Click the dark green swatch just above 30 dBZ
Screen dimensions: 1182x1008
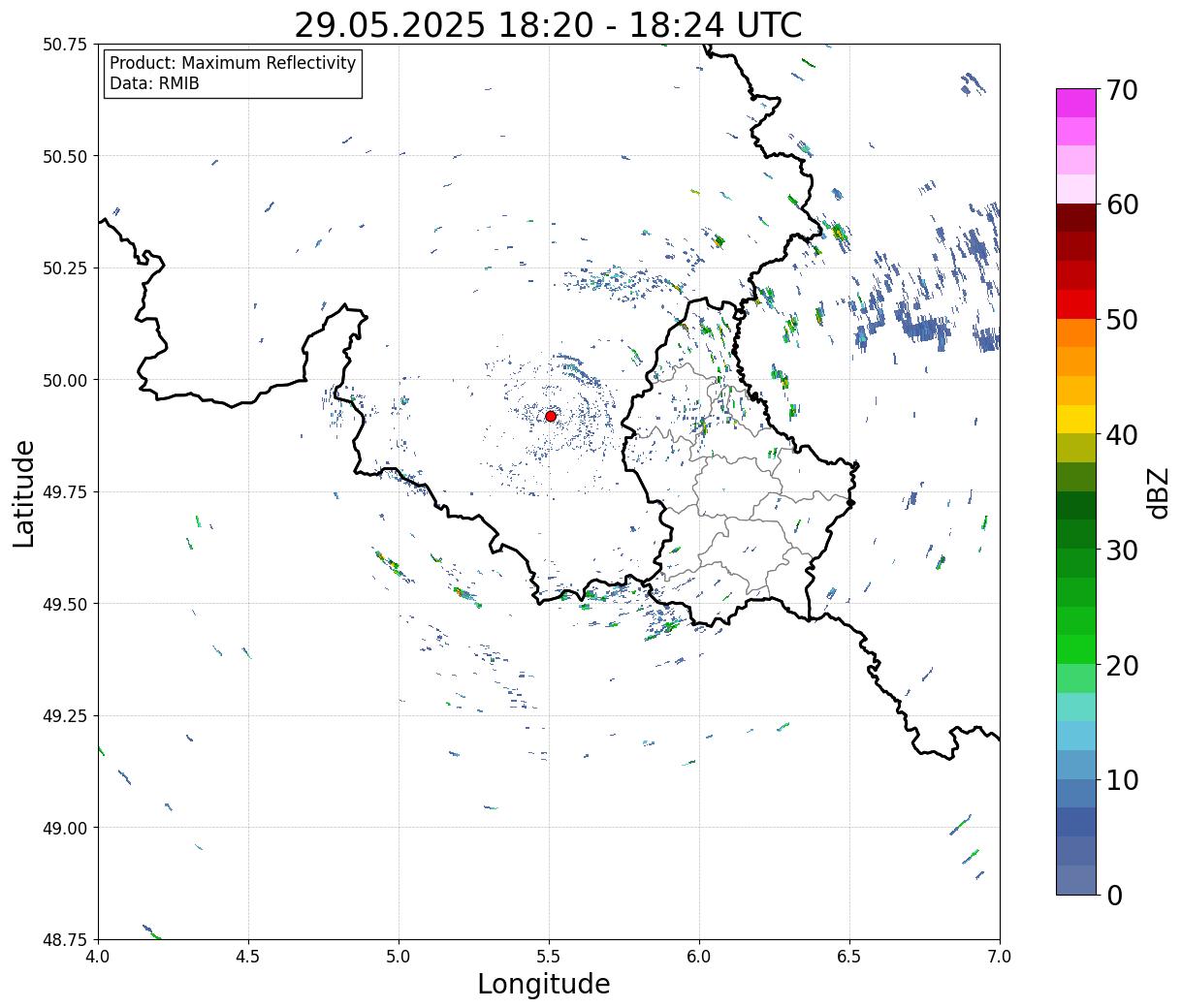coord(1076,535)
